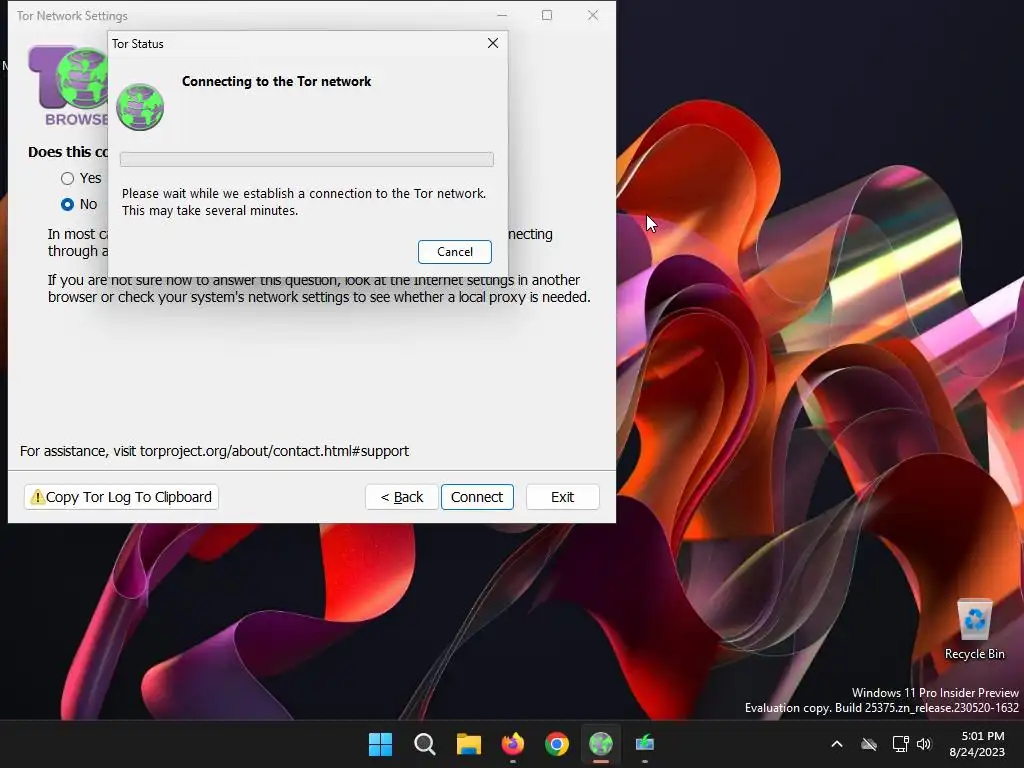The height and width of the screenshot is (768, 1024).
Task: Exit the Tor Network Settings
Action: coord(562,497)
